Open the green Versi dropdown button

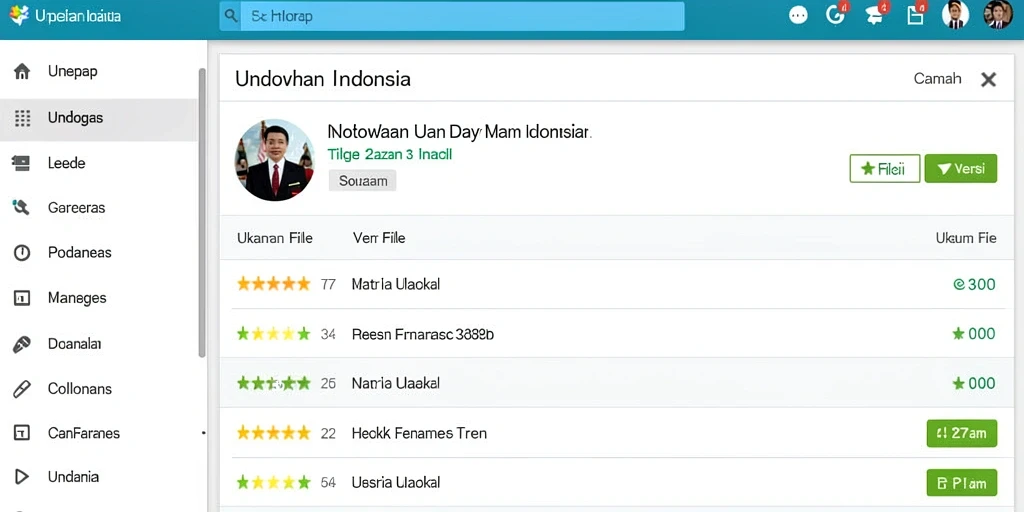(x=961, y=168)
